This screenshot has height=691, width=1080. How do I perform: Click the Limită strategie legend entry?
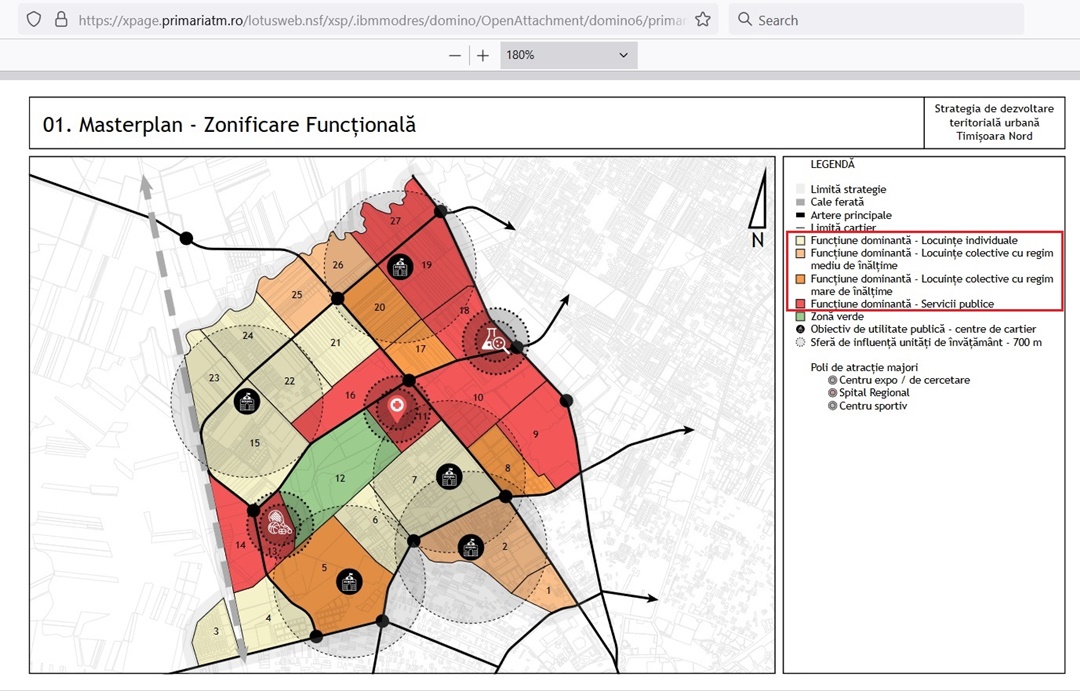click(x=848, y=189)
